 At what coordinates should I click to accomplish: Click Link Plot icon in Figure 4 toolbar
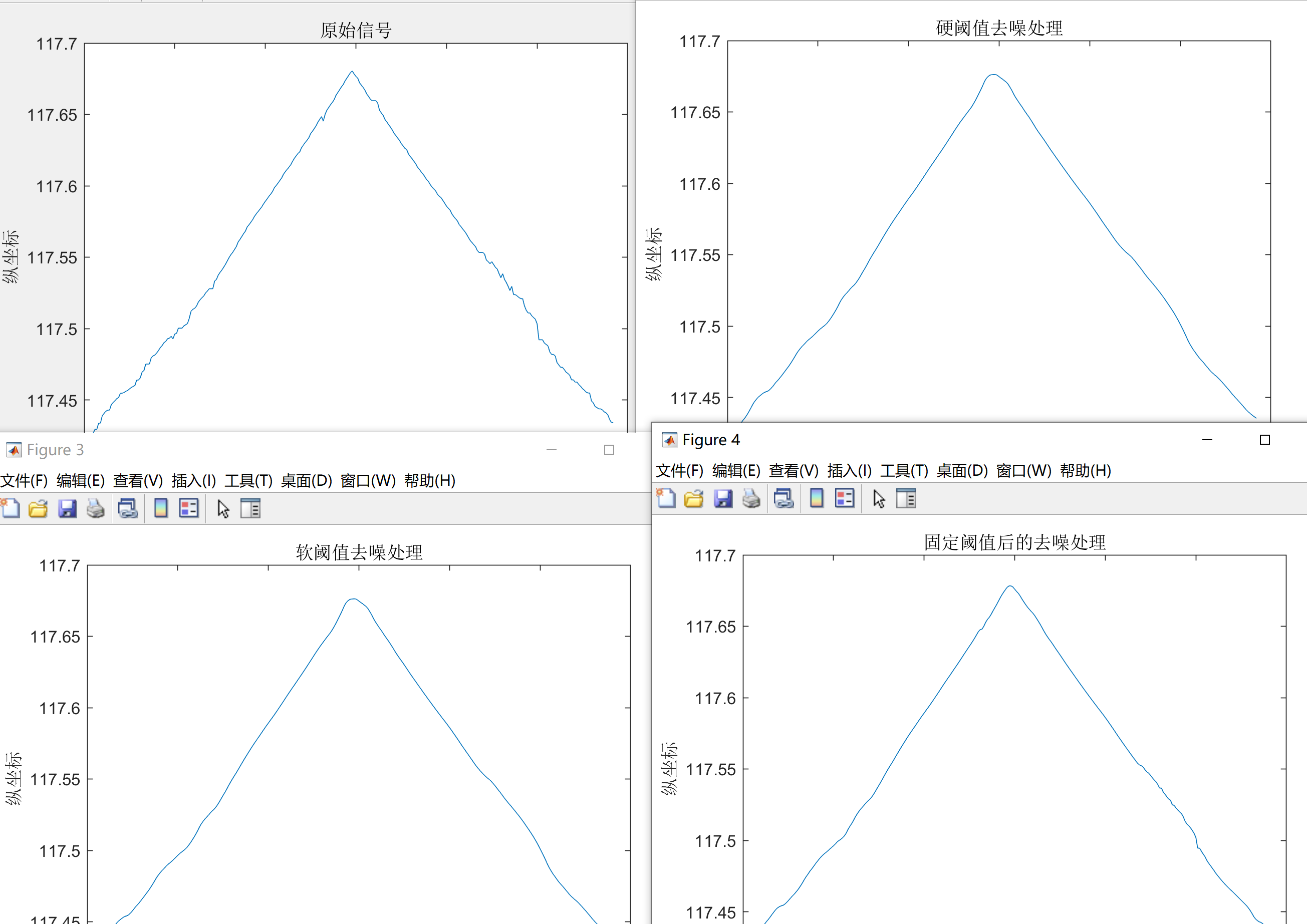(784, 498)
